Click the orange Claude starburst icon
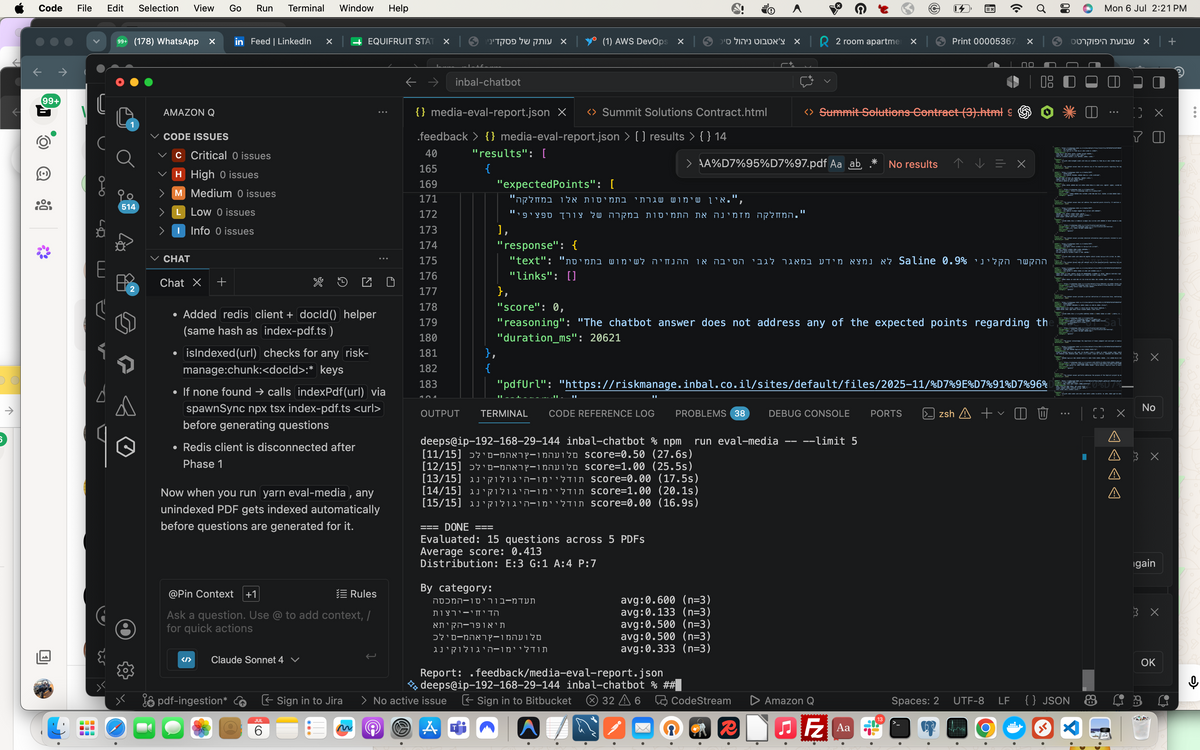The width and height of the screenshot is (1200, 750). tap(1069, 112)
